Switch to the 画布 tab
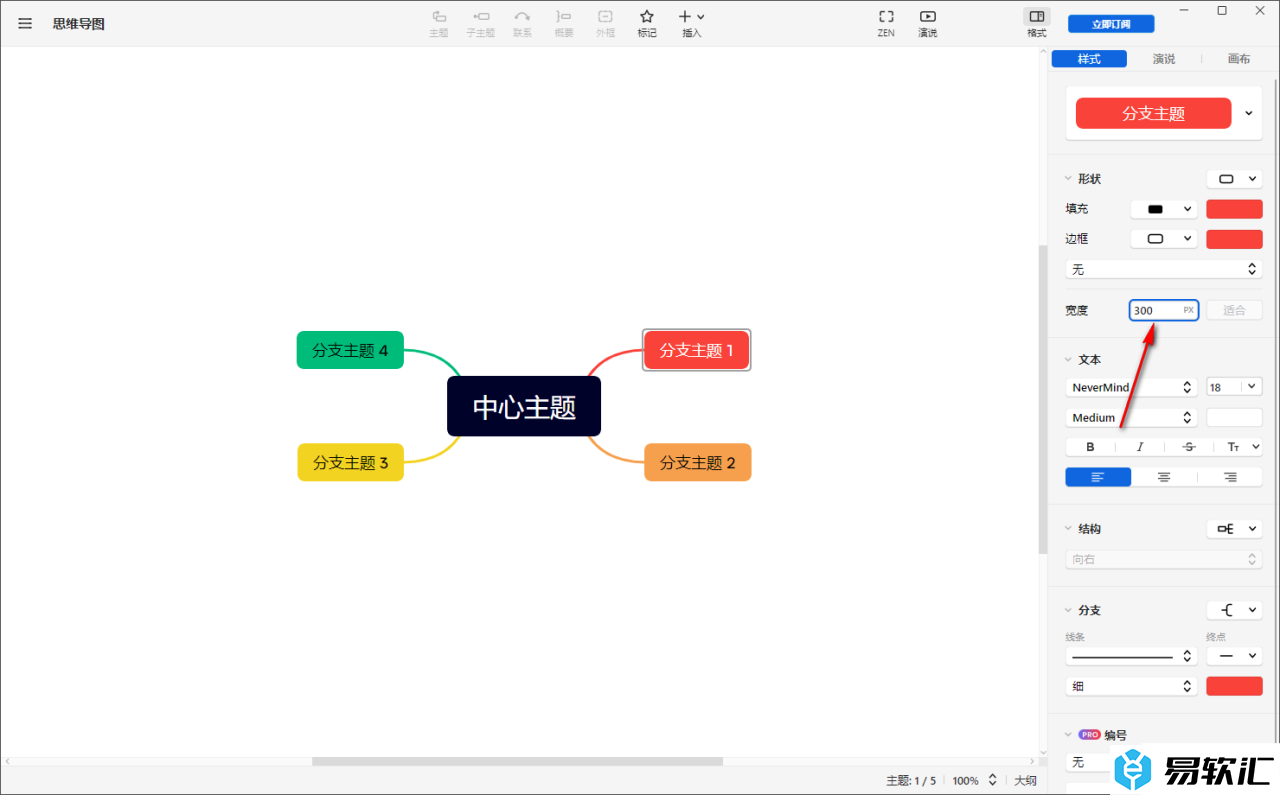 (1239, 59)
